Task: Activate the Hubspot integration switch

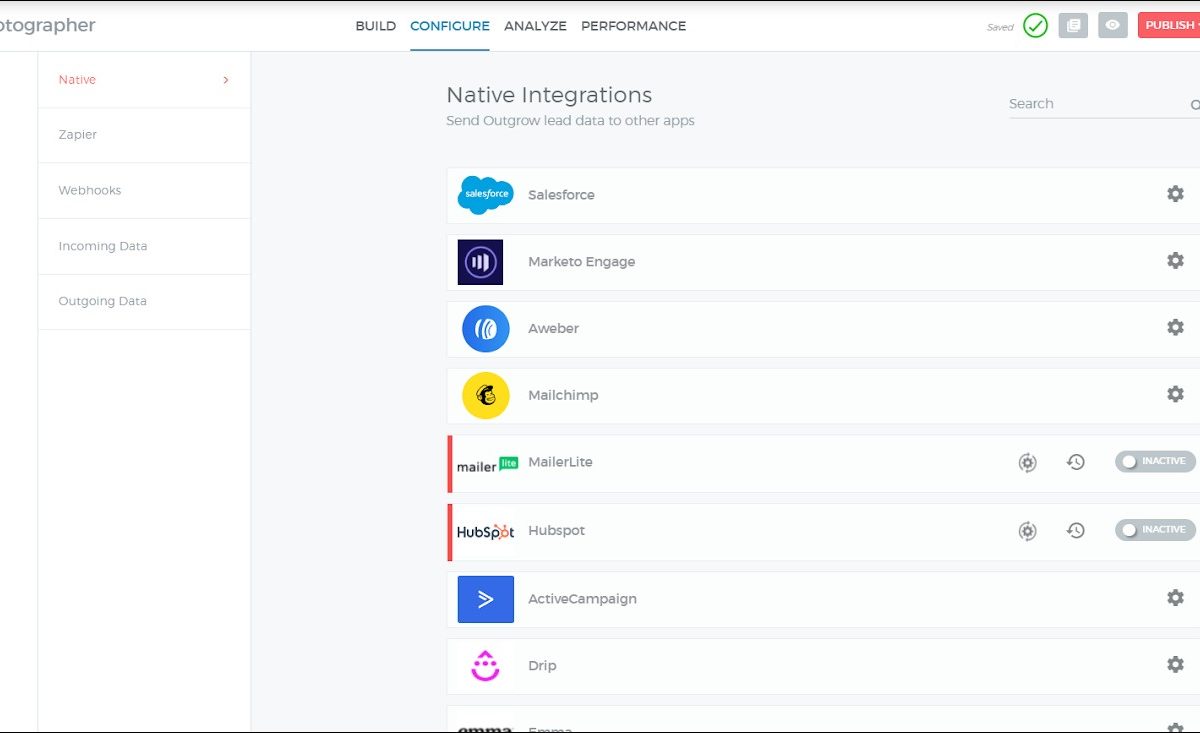Action: coord(1154,530)
